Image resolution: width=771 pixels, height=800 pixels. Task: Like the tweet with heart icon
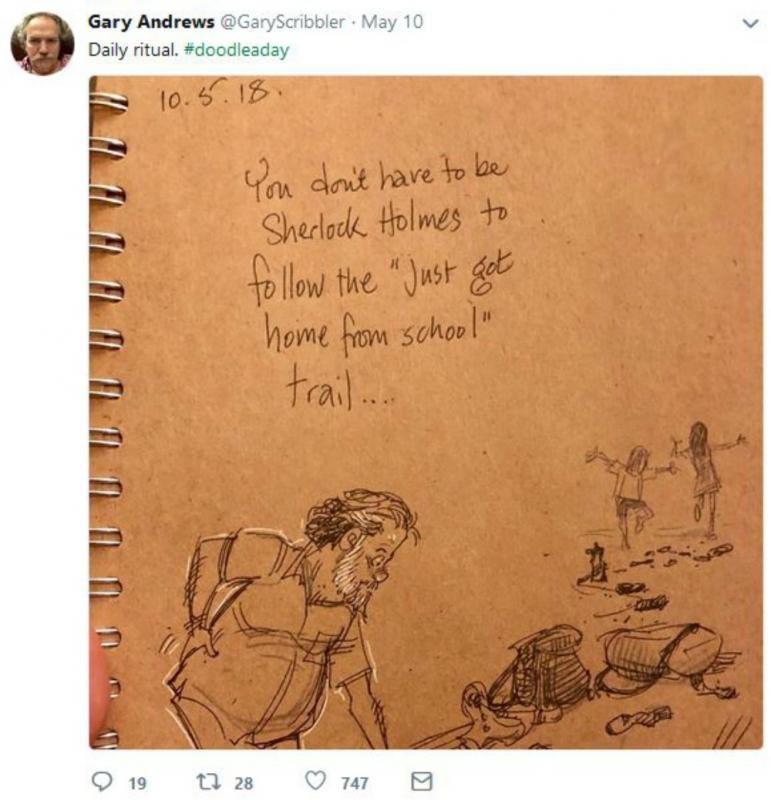(315, 780)
